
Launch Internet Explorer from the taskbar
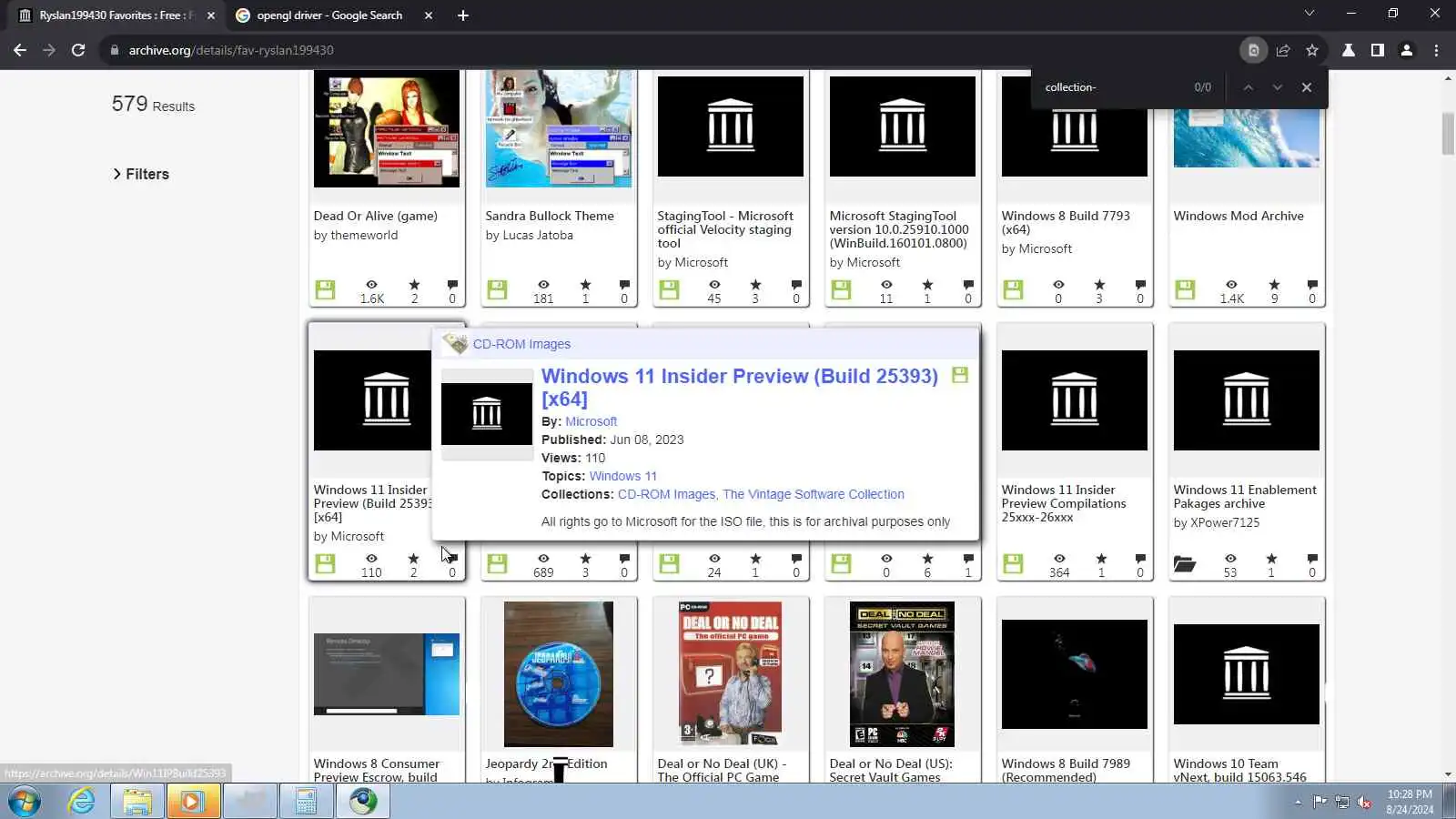pos(82,802)
